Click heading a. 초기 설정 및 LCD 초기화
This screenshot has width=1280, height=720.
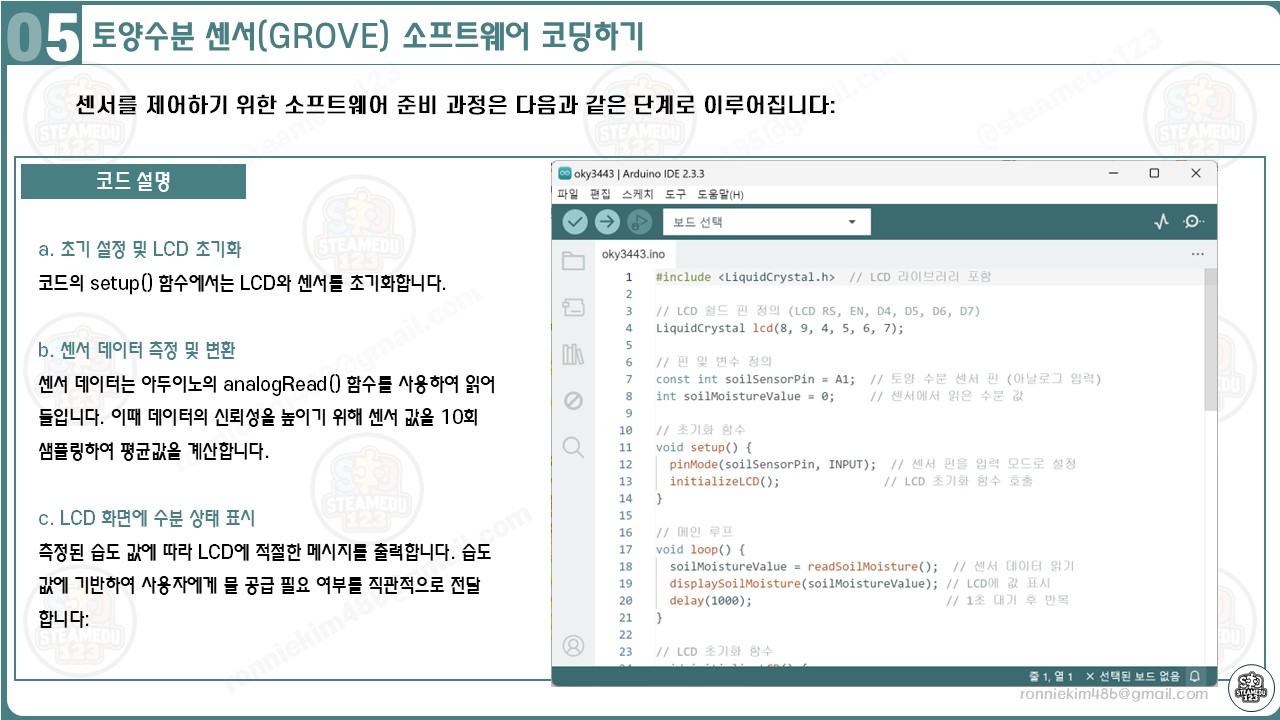pyautogui.click(x=139, y=249)
